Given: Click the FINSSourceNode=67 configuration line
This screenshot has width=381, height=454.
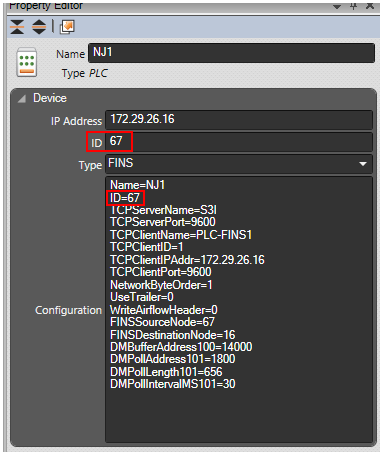Looking at the screenshot, I should pyautogui.click(x=162, y=322).
